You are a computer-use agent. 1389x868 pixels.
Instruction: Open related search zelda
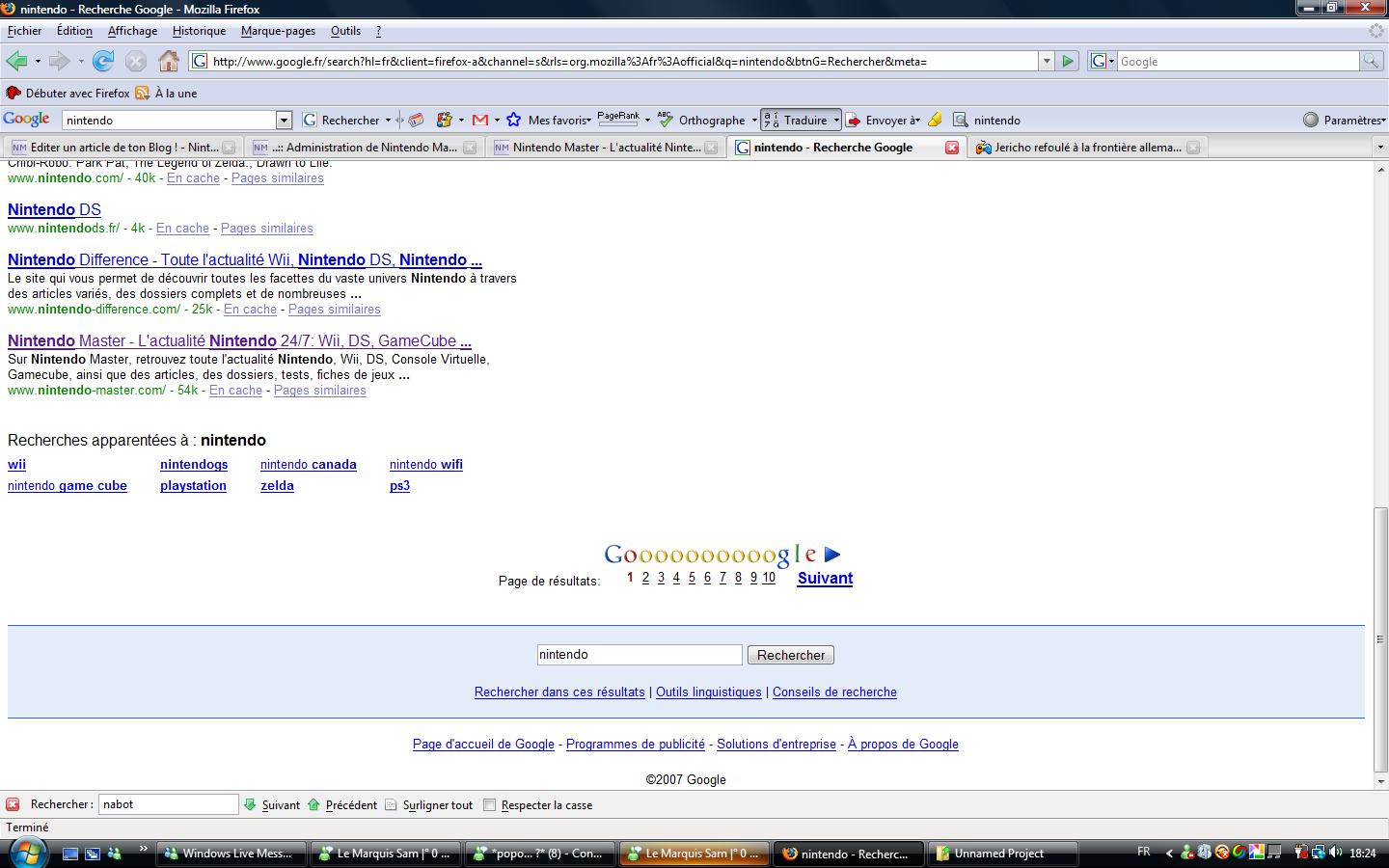point(277,486)
